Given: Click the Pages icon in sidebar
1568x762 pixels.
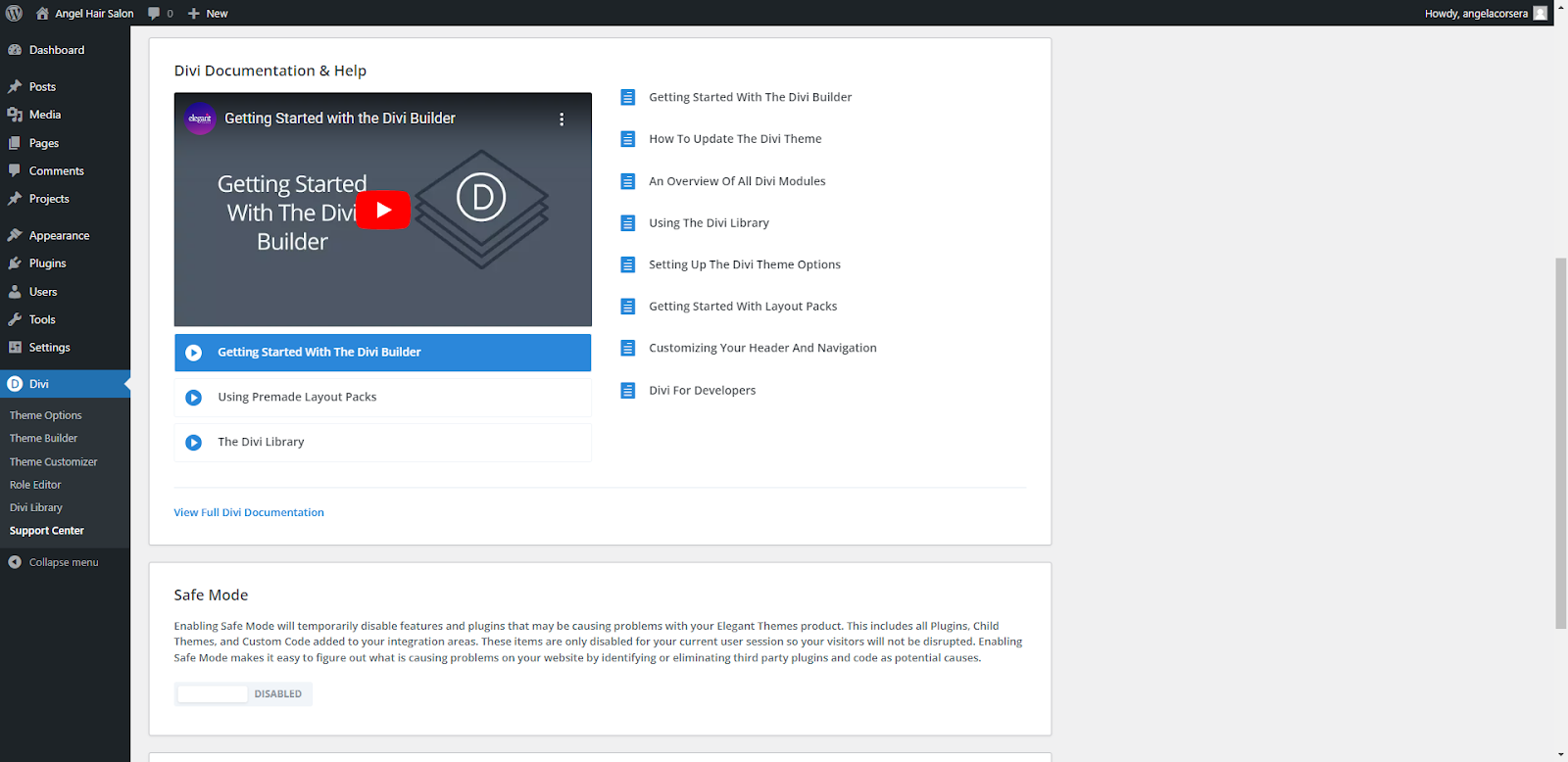Looking at the screenshot, I should tap(15, 143).
